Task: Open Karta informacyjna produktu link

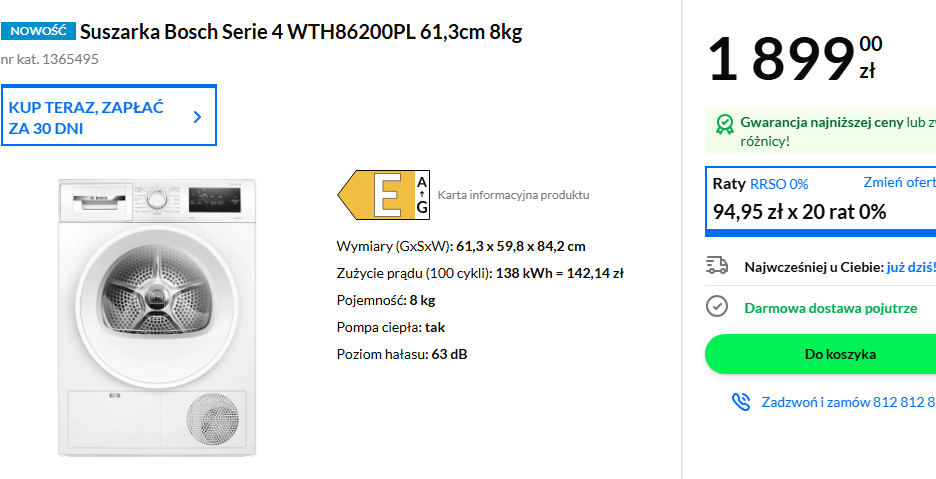Action: click(513, 195)
